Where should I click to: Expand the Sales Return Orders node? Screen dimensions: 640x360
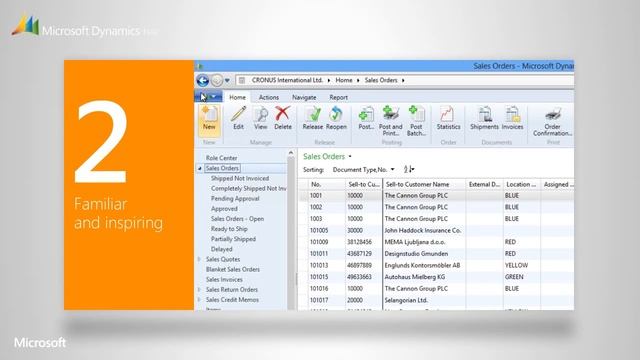point(200,289)
